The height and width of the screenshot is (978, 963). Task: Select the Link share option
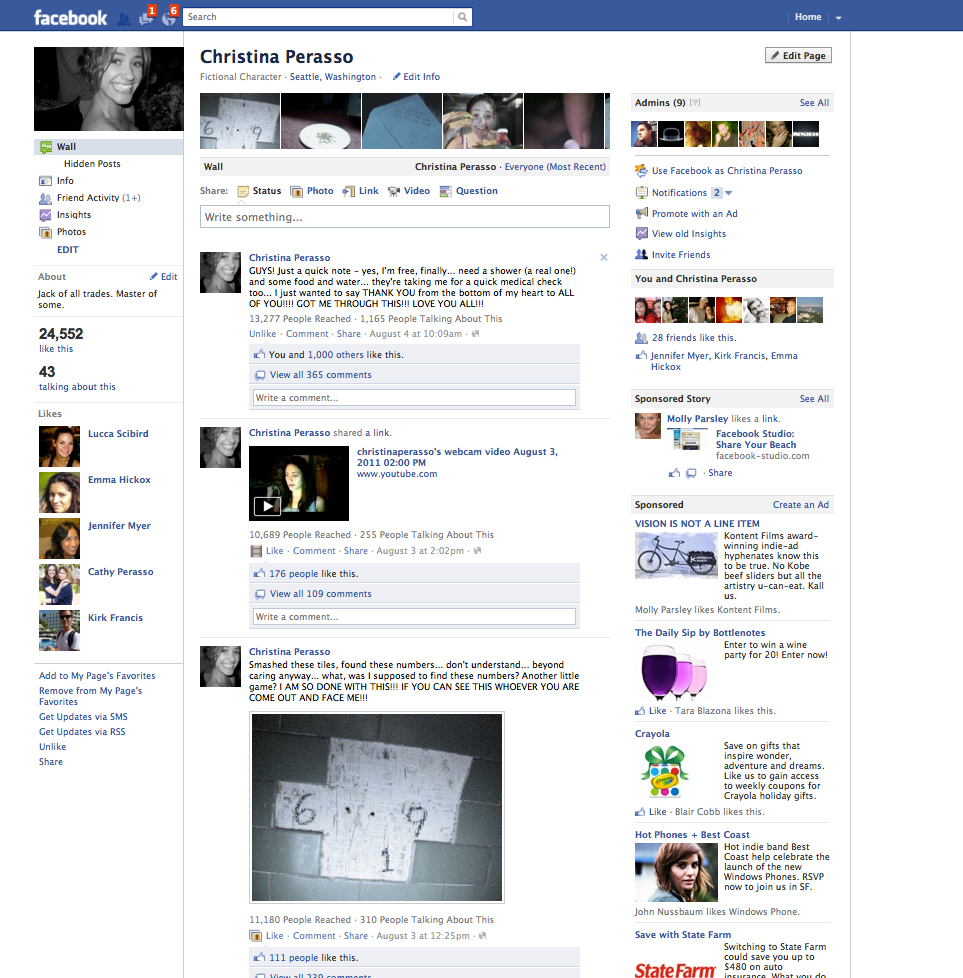click(x=361, y=191)
